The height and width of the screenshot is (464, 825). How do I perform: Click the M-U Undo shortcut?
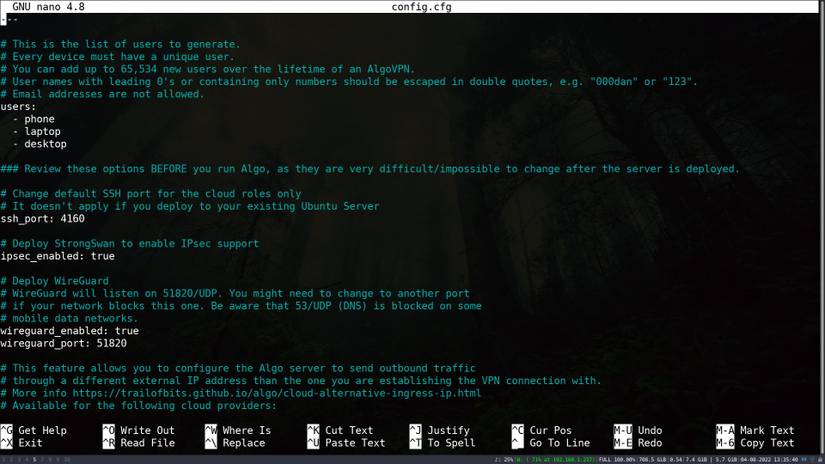point(638,430)
